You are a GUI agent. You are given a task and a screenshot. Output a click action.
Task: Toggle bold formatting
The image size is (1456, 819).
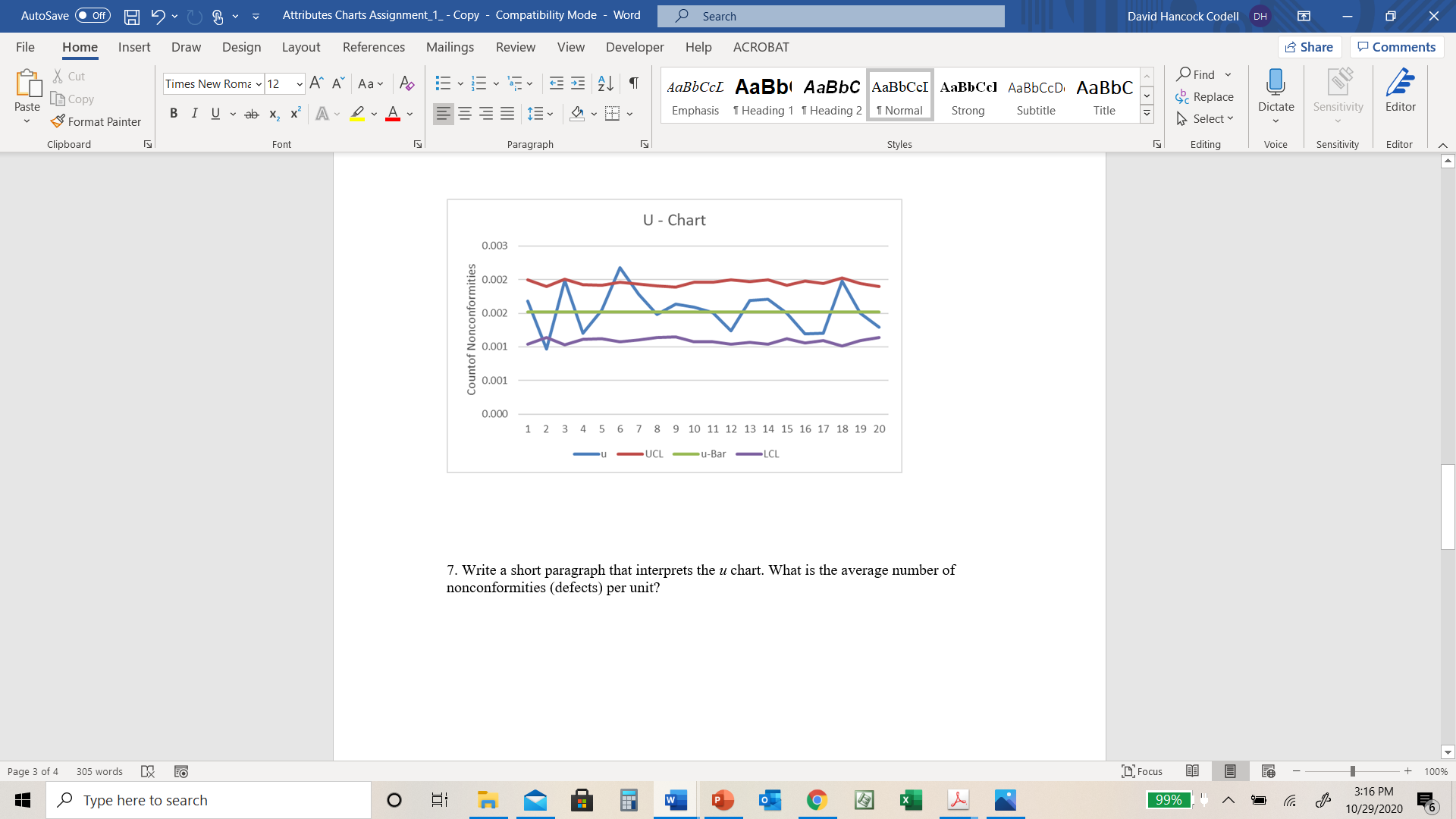coord(174,114)
